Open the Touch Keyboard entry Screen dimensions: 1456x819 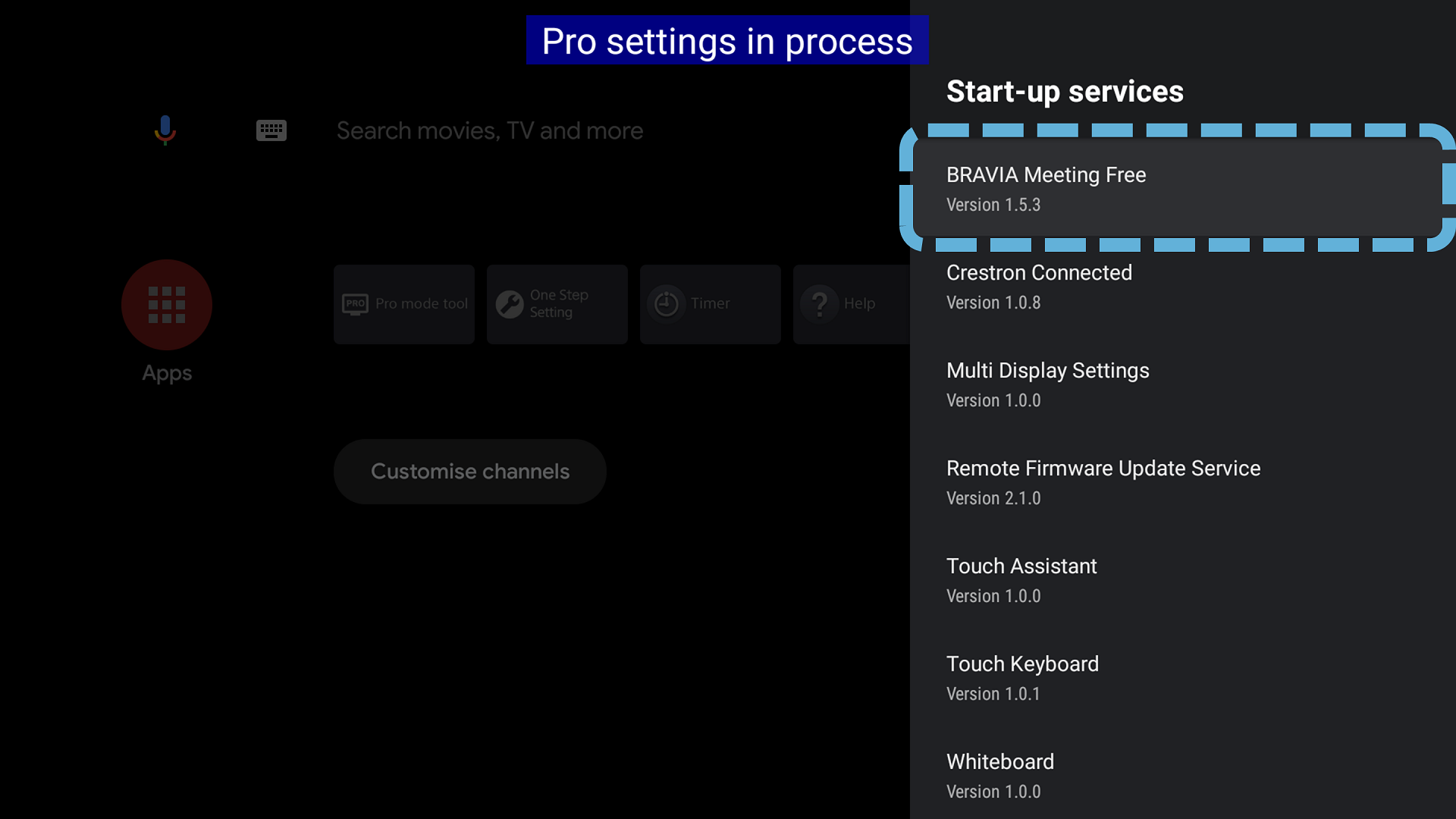(1177, 678)
